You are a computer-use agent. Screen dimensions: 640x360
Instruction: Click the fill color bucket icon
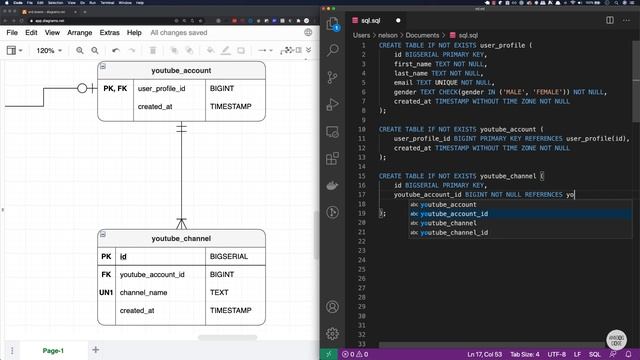tap(211, 50)
